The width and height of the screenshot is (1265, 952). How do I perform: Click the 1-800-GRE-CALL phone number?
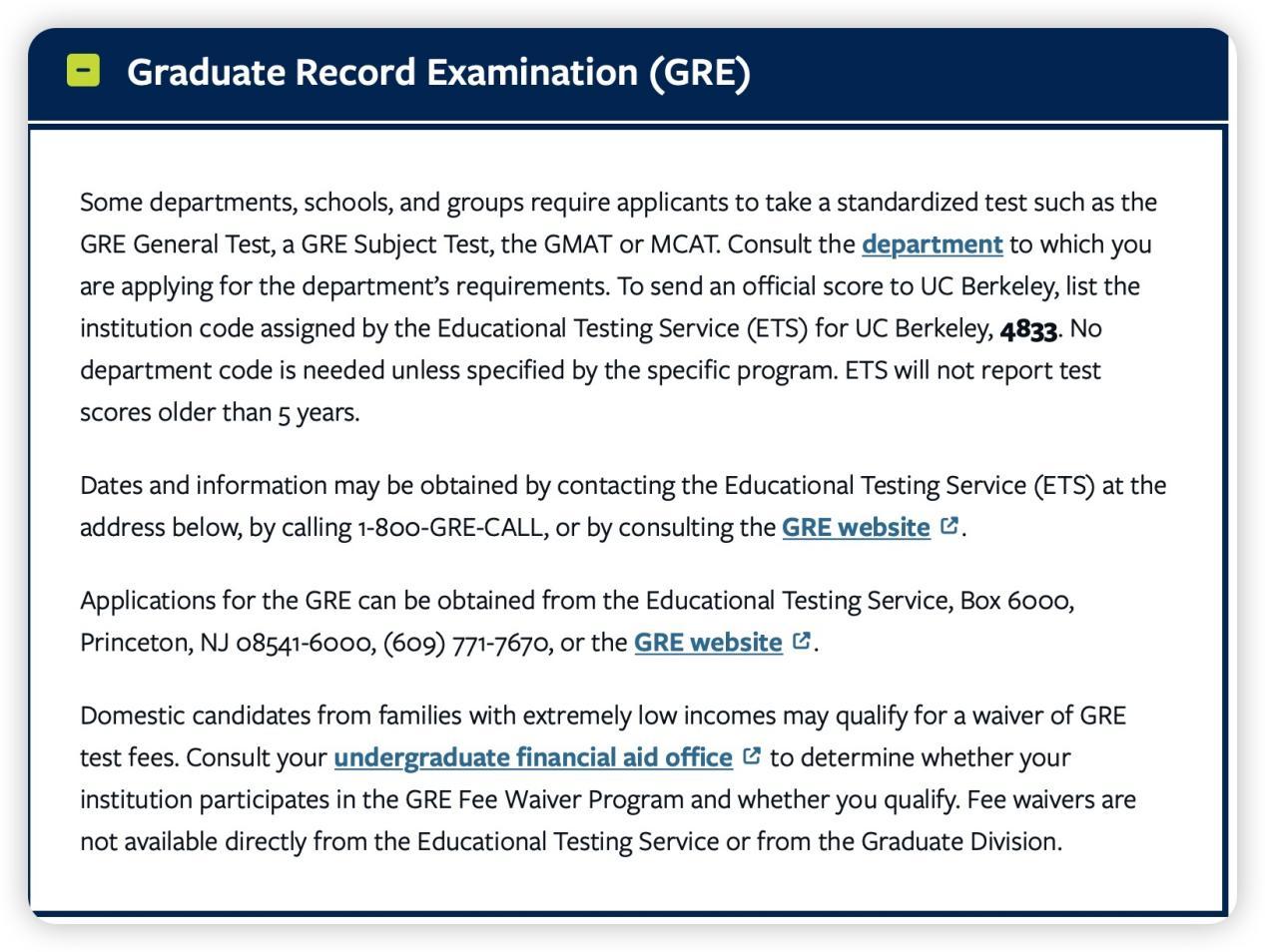pyautogui.click(x=452, y=527)
